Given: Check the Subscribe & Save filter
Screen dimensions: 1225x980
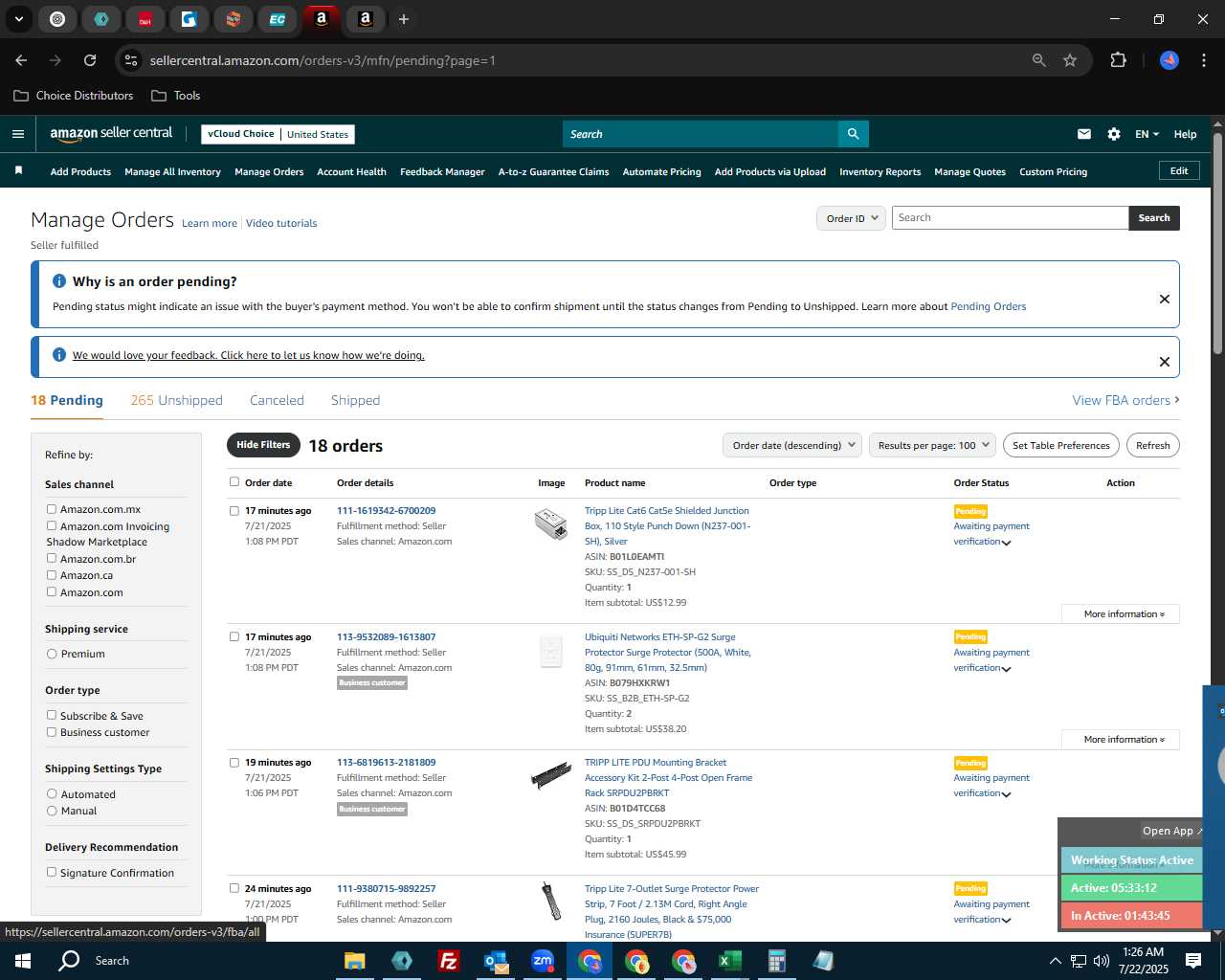Looking at the screenshot, I should [52, 715].
